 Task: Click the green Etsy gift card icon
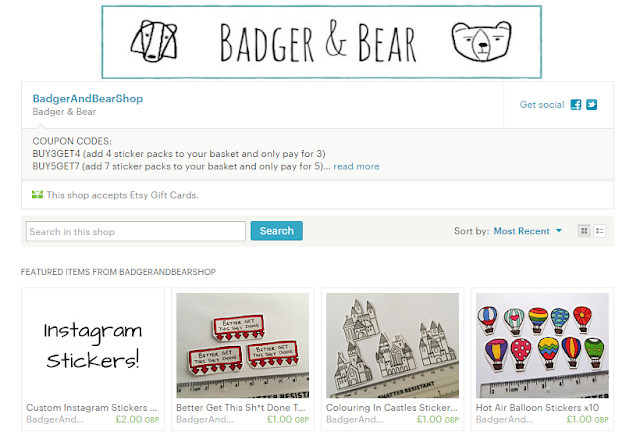click(x=37, y=195)
